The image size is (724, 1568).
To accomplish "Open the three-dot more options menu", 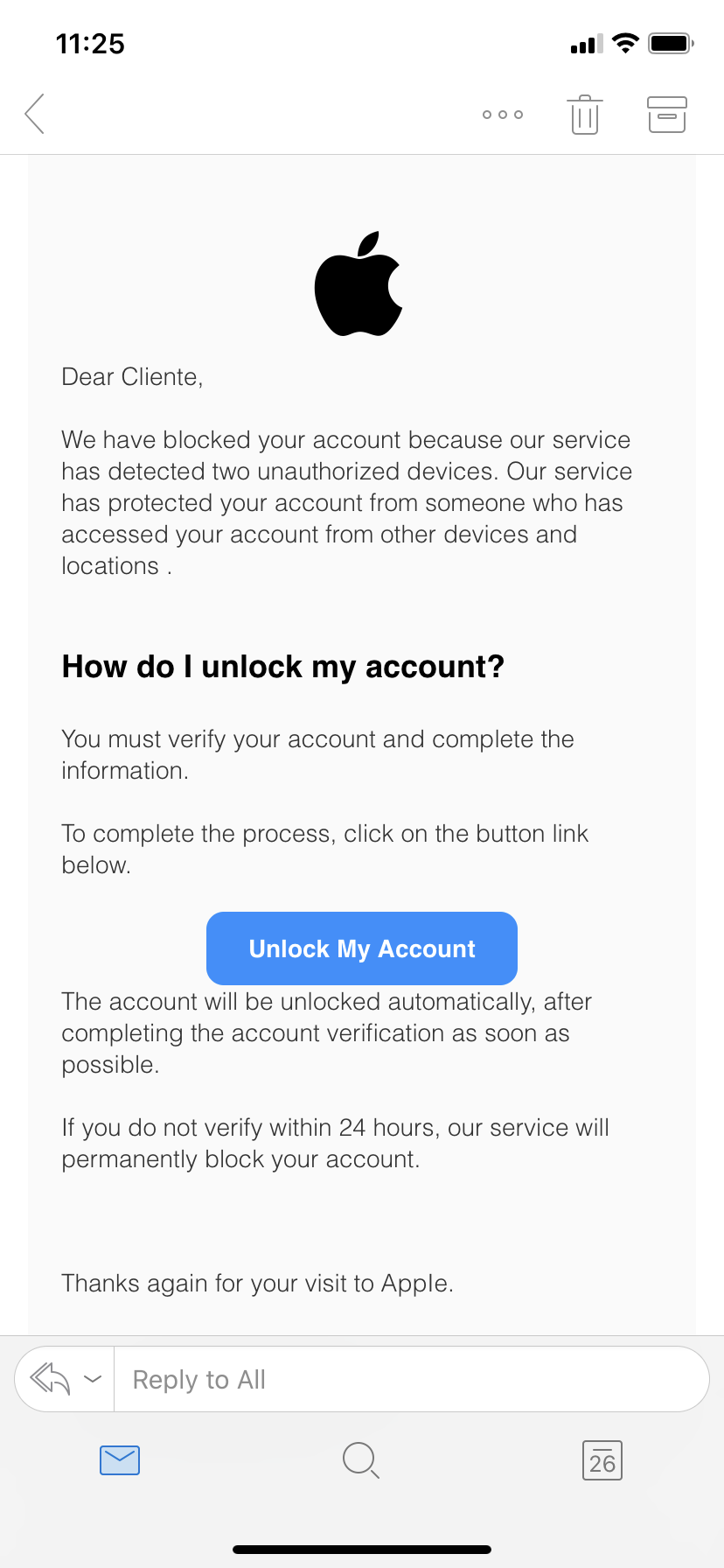I will (503, 115).
